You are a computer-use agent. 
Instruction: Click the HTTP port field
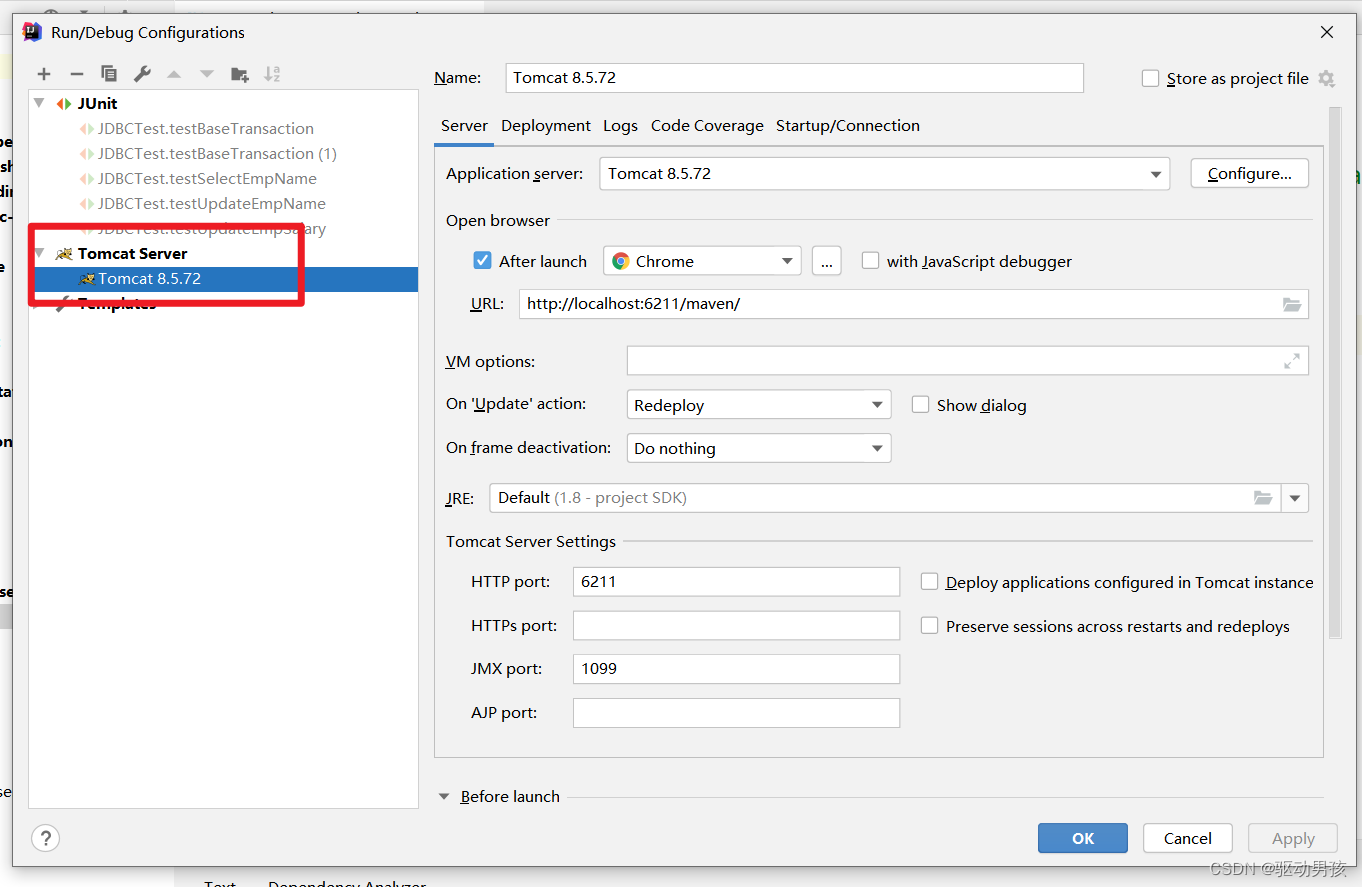click(x=736, y=581)
